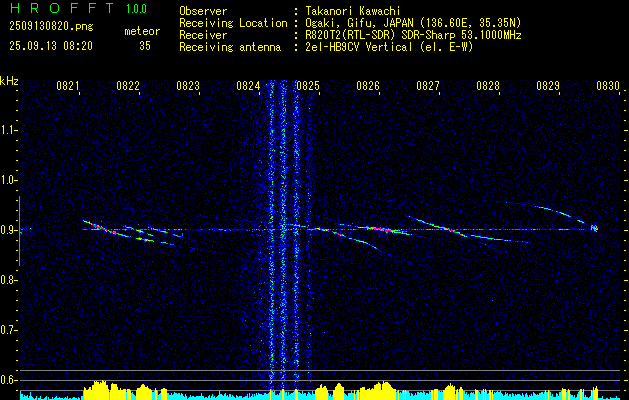Viewport: 629px width, 400px height.
Task: Click the 0.6 kHz frequency label
Action: point(7,380)
